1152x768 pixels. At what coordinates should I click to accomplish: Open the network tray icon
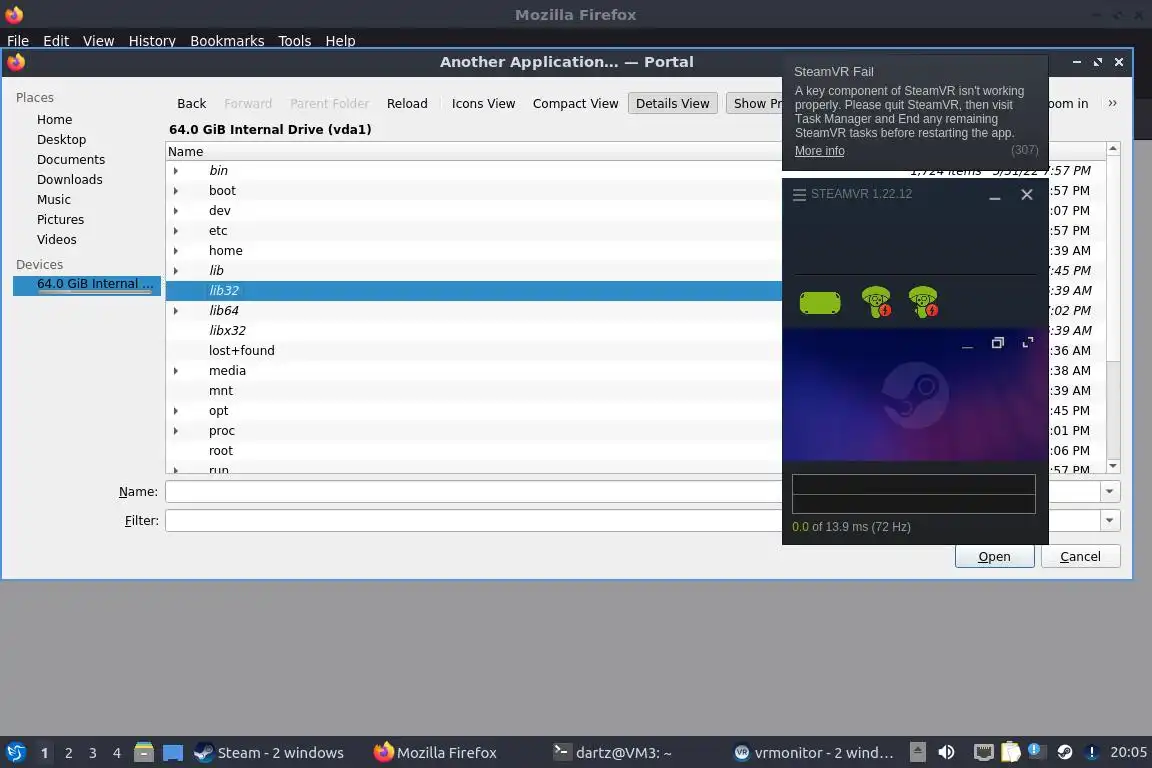(983, 752)
